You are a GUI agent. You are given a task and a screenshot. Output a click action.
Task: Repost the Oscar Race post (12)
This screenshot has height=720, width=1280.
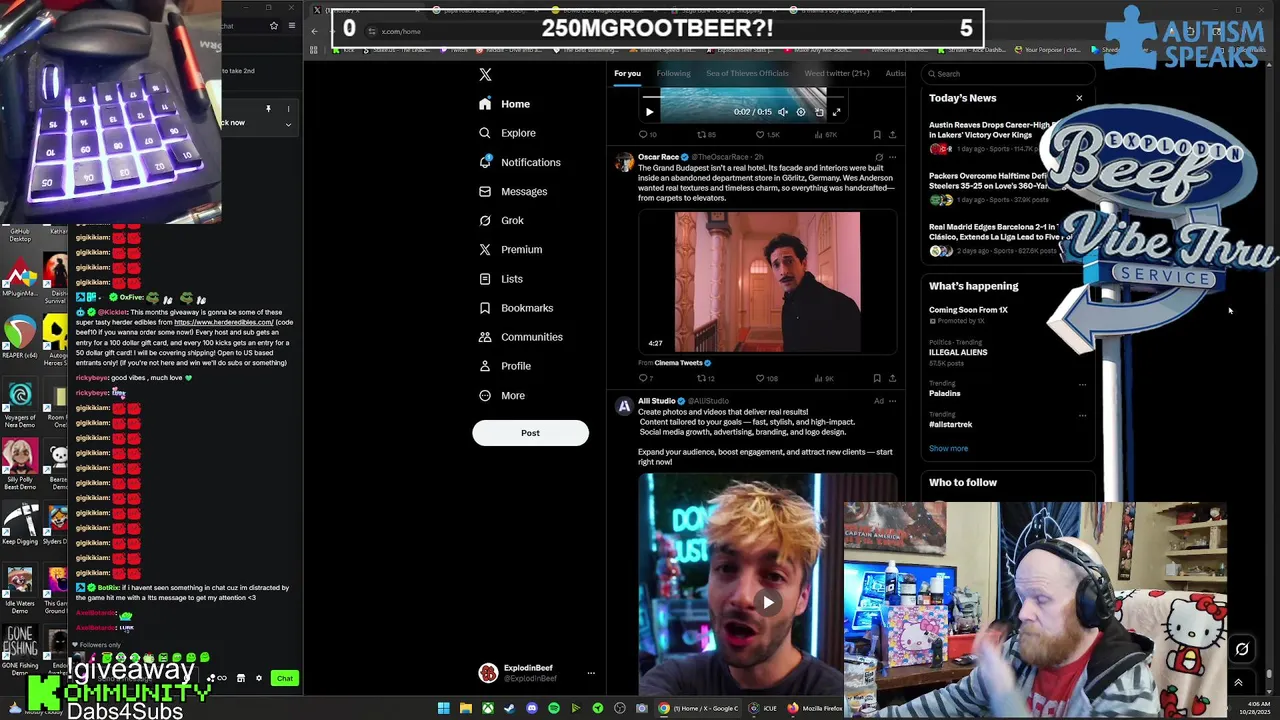705,378
